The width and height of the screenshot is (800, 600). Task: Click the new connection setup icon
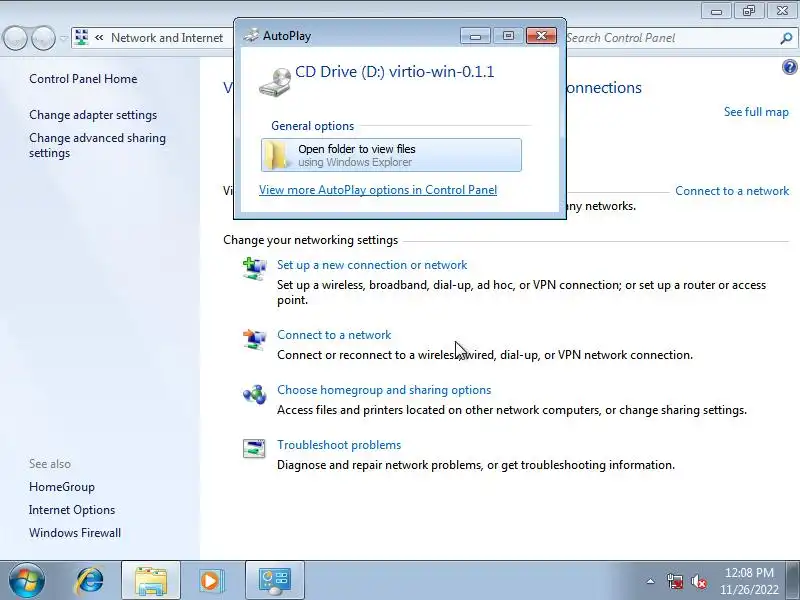pos(254,269)
